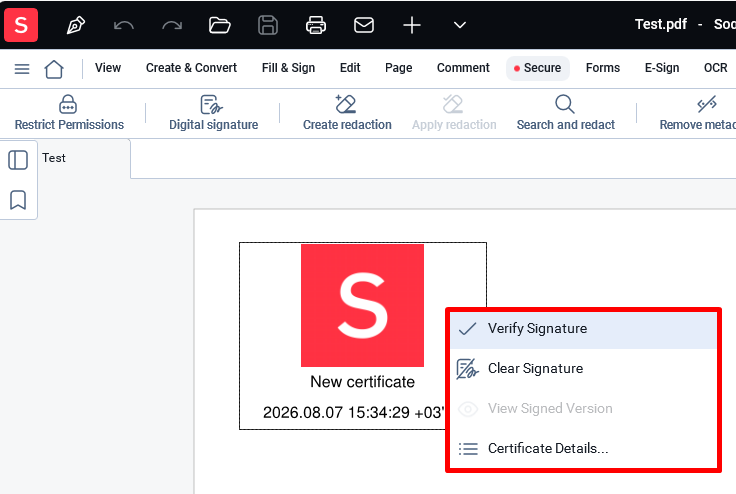Print the document with the printer icon
This screenshot has height=494, width=736.
[316, 25]
